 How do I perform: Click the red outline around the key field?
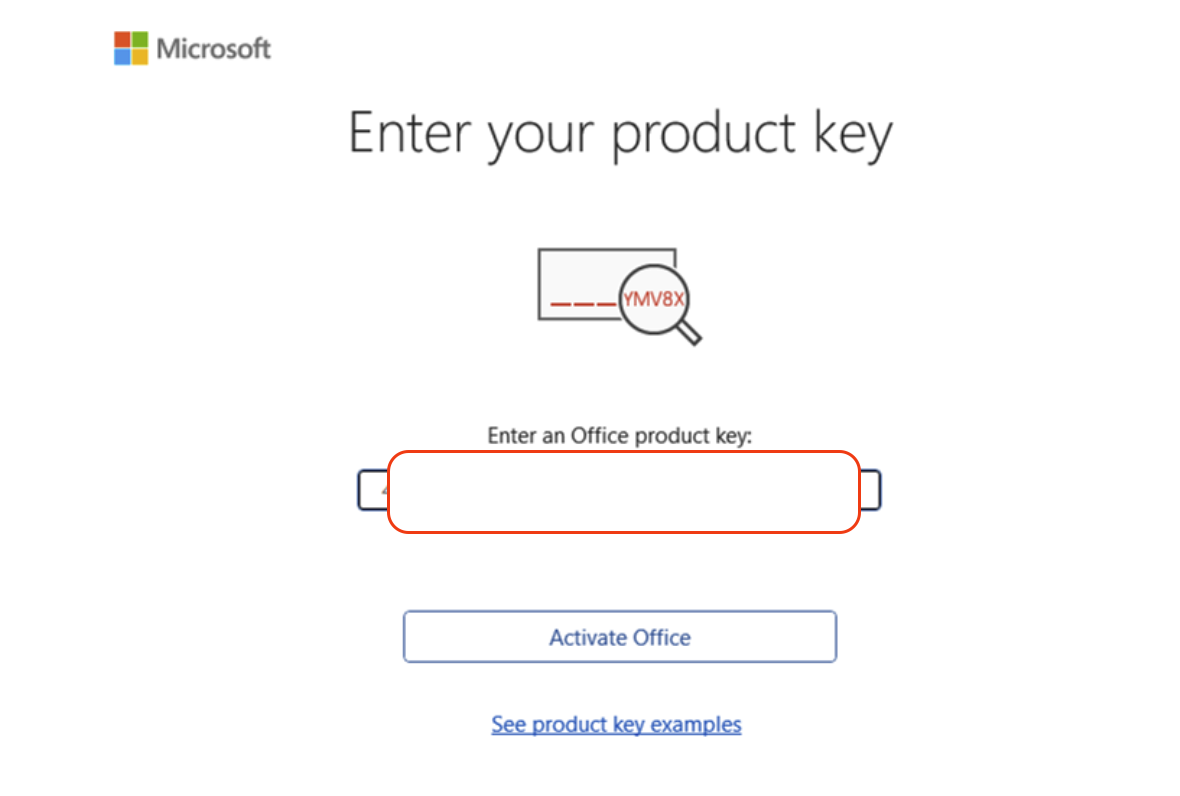click(622, 452)
